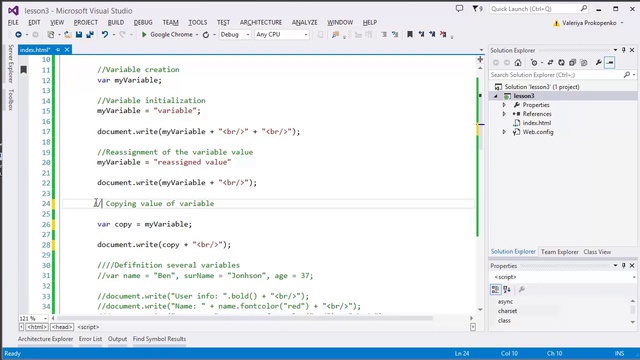Open the Error List tab
Image resolution: width=640 pixels, height=360 pixels.
(x=90, y=339)
